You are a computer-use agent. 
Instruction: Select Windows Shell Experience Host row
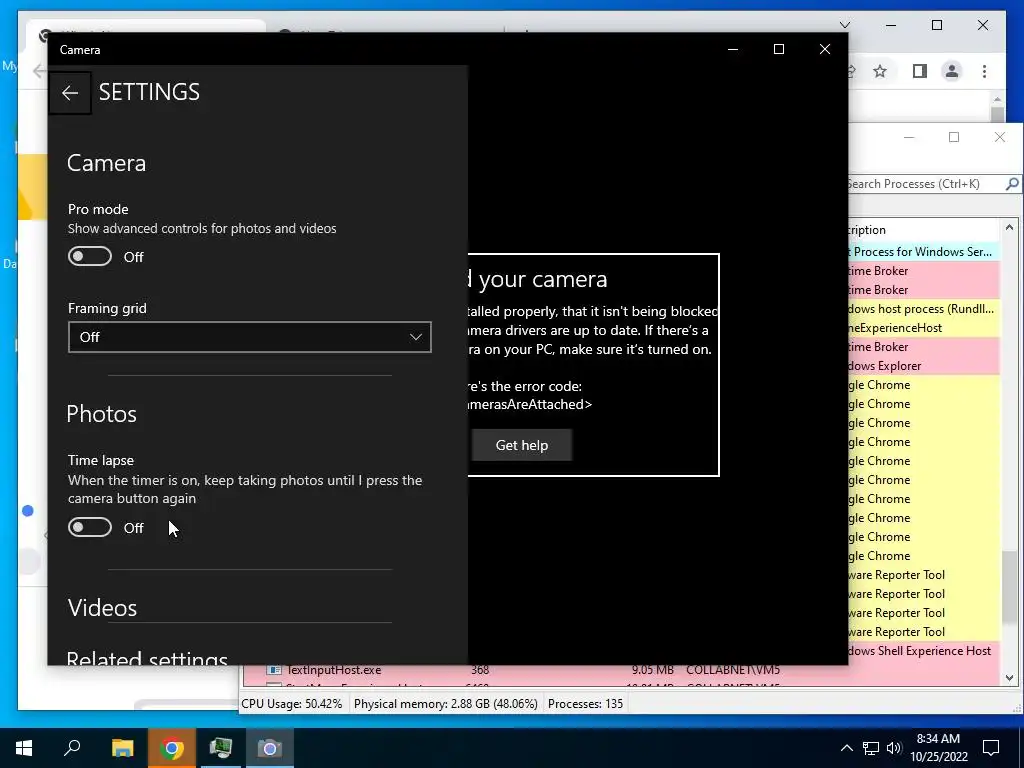click(923, 651)
